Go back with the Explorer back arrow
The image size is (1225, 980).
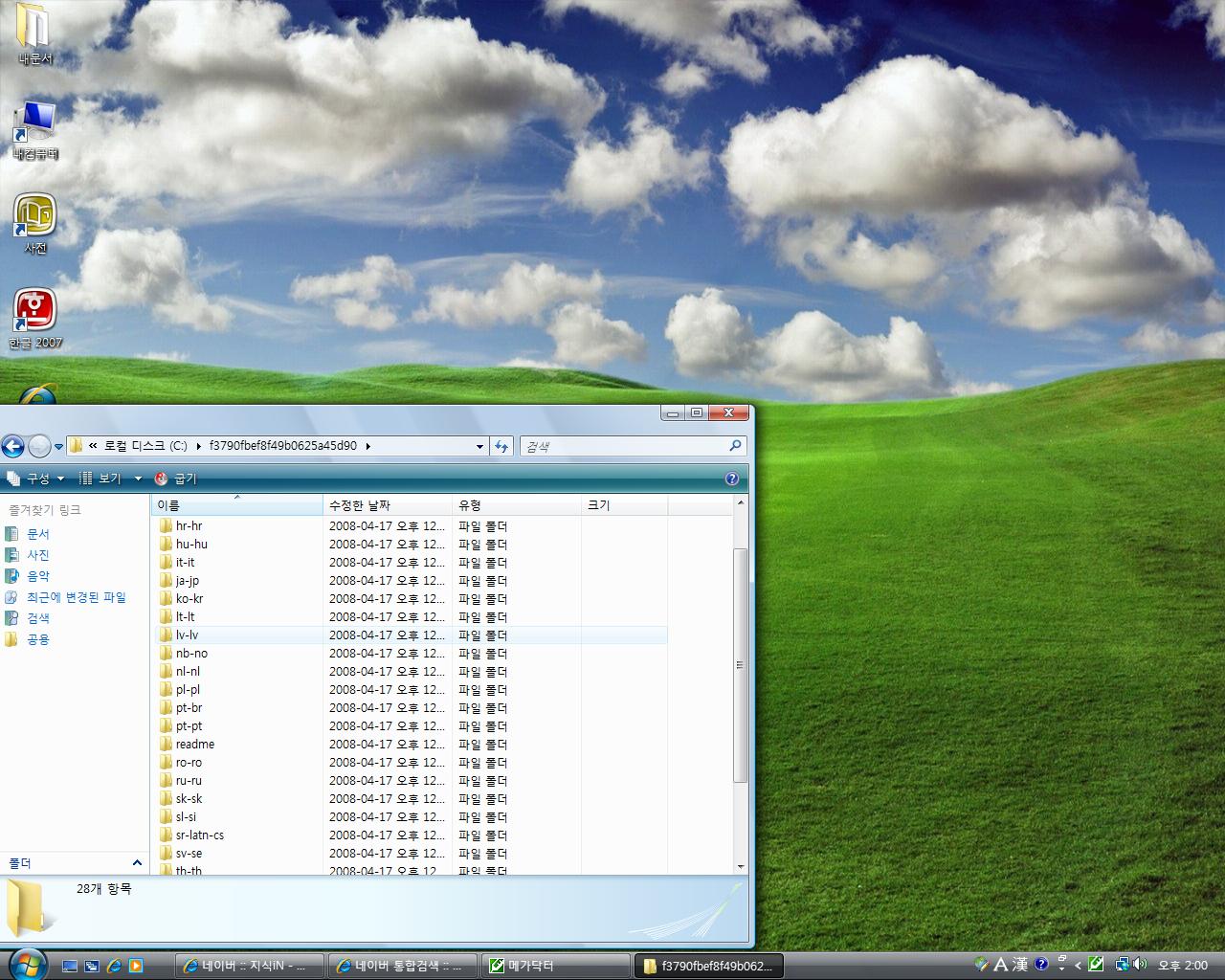(13, 446)
